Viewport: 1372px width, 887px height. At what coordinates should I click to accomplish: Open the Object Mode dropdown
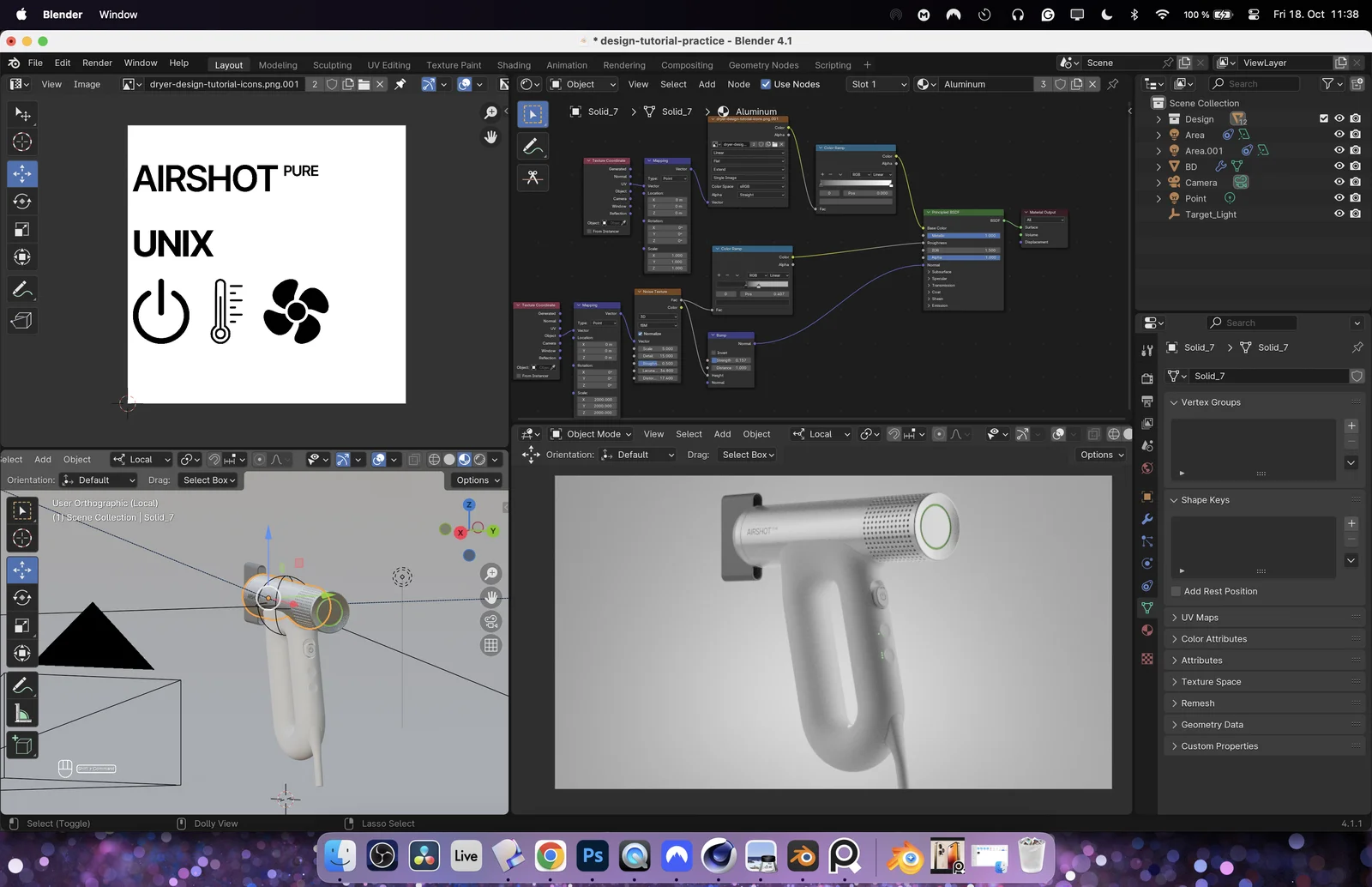click(591, 434)
